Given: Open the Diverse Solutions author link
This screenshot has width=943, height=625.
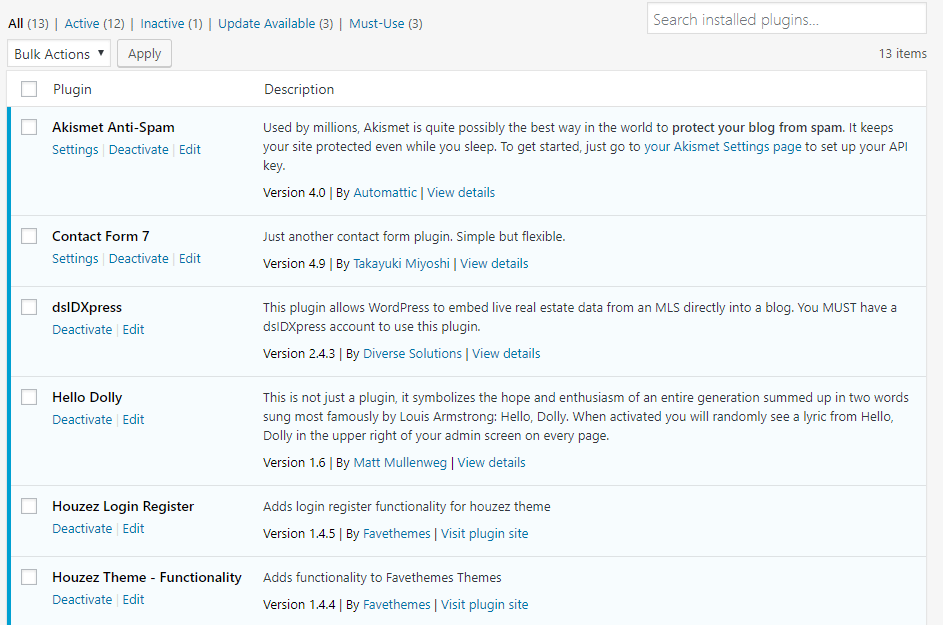Looking at the screenshot, I should 413,354.
